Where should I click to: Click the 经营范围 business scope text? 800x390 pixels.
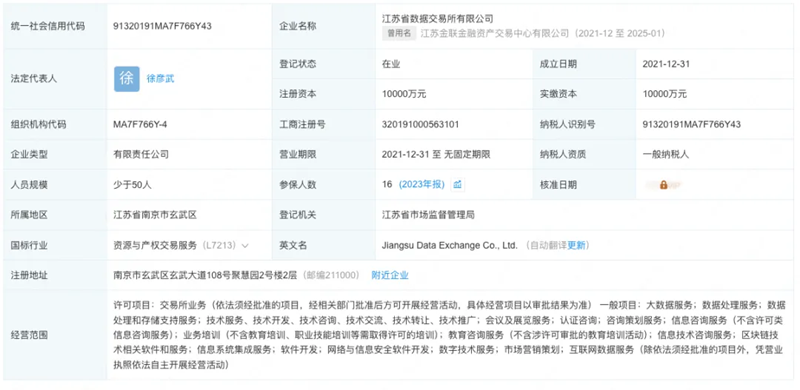point(450,335)
